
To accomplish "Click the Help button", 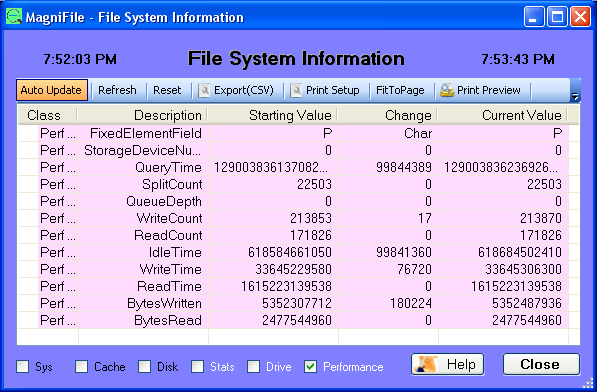I will click(447, 364).
